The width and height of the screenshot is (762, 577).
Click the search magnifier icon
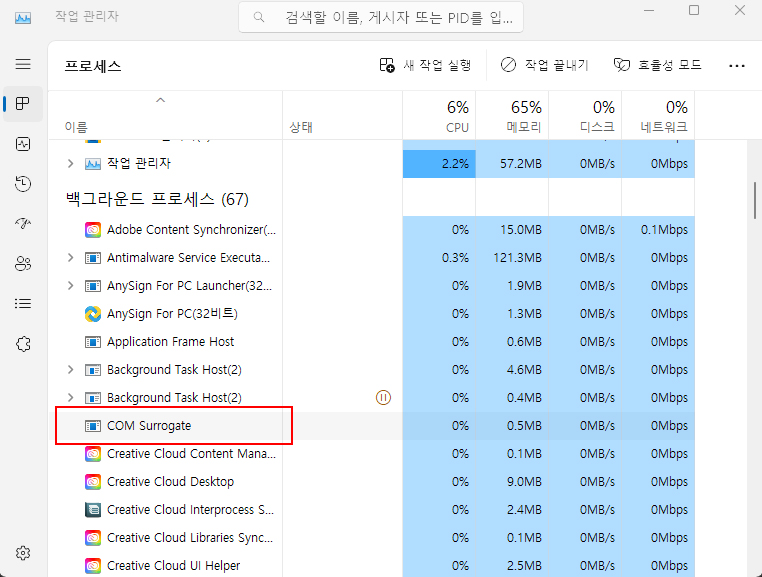pos(259,17)
